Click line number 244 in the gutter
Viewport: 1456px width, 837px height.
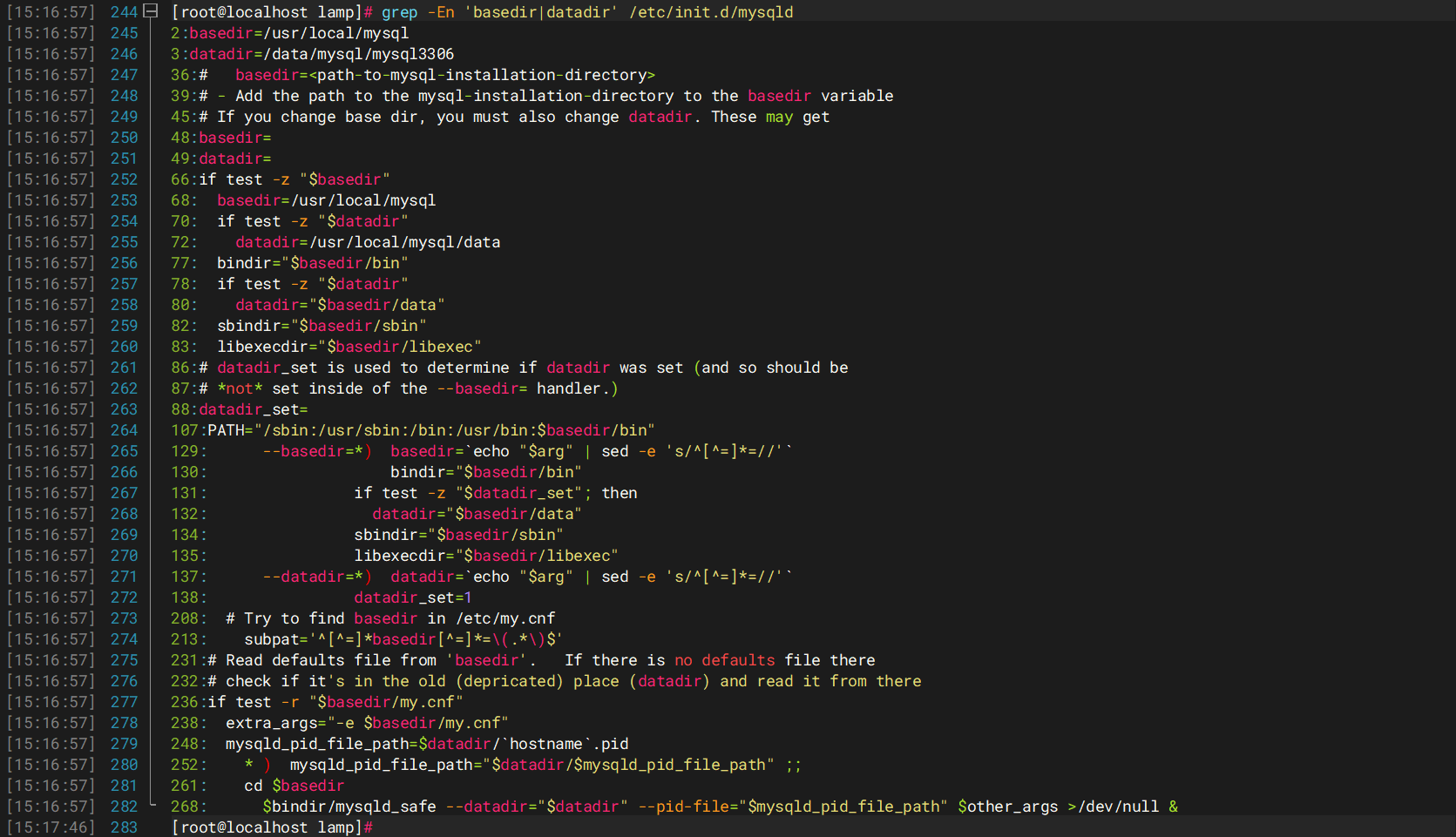[x=124, y=12]
